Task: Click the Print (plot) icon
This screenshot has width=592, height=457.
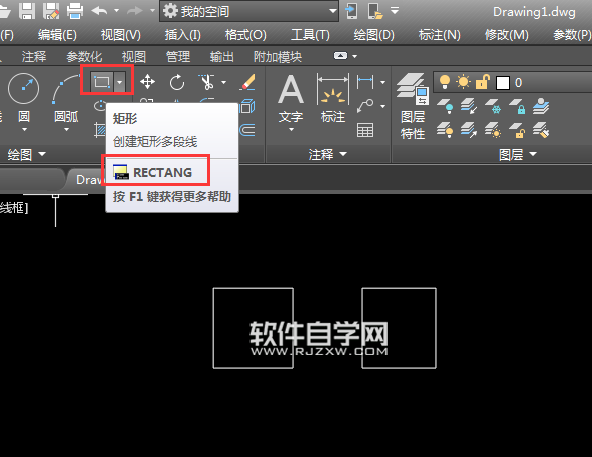Action: [75, 11]
